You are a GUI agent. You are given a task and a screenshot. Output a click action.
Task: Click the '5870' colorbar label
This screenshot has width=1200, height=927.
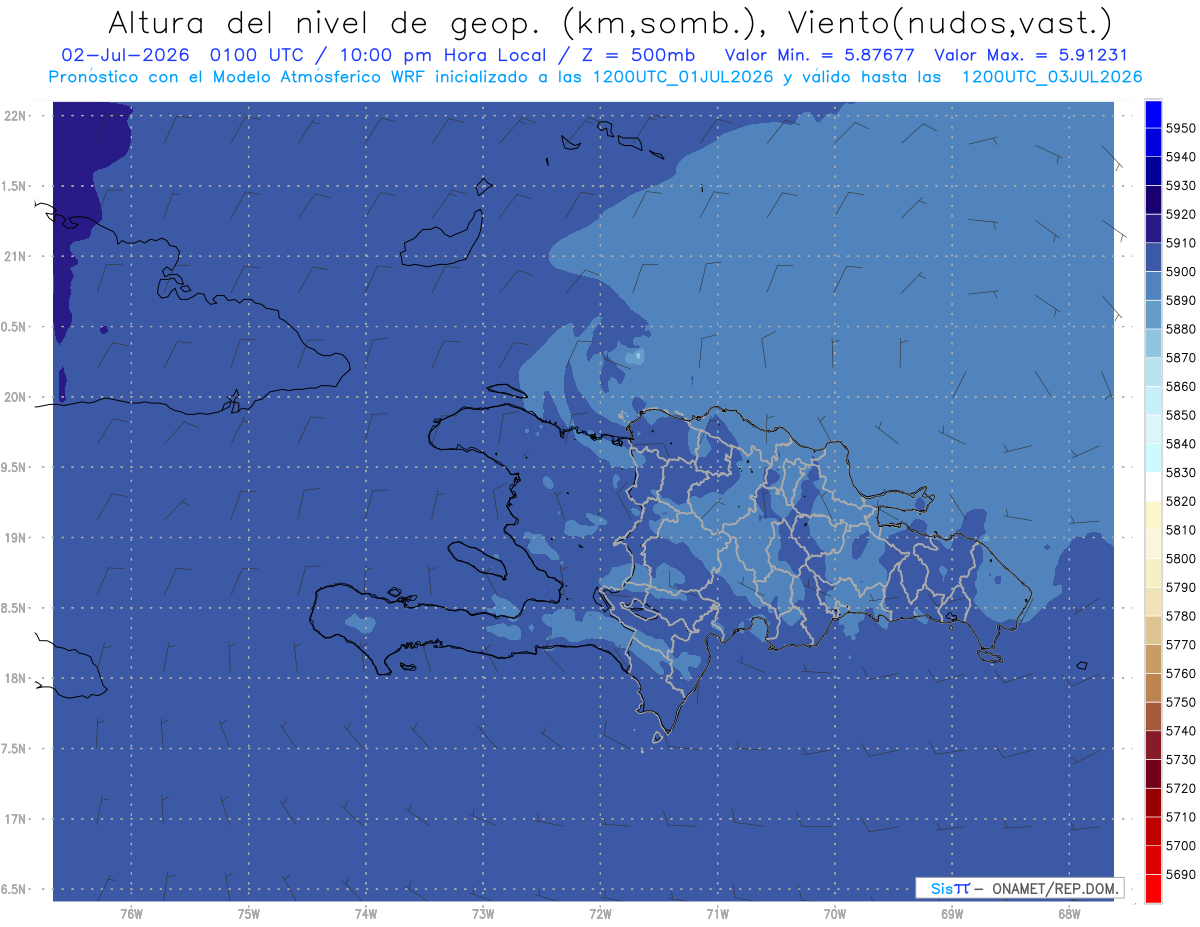click(x=1181, y=357)
